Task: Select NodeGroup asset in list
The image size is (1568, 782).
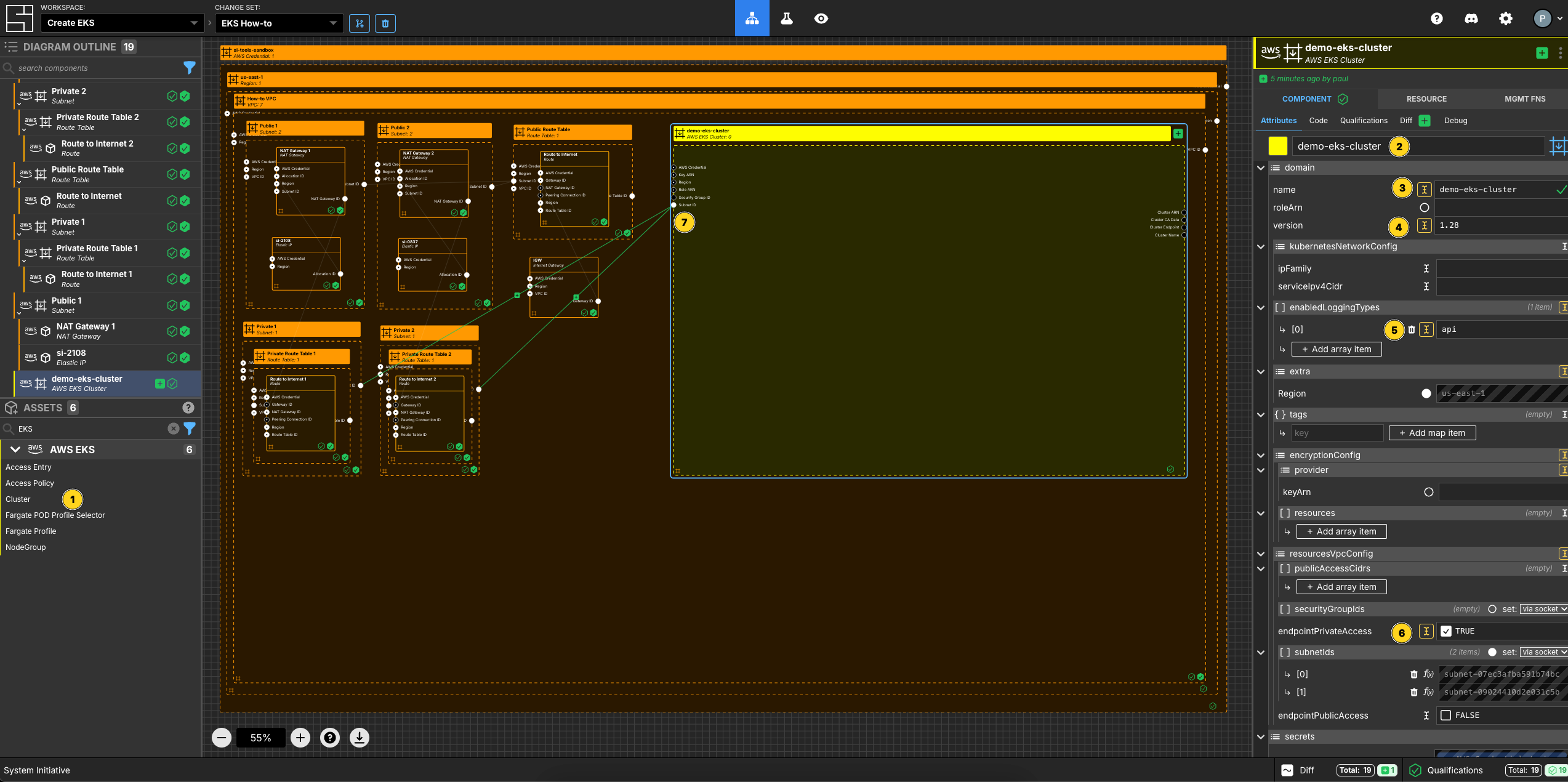Action: (x=26, y=547)
